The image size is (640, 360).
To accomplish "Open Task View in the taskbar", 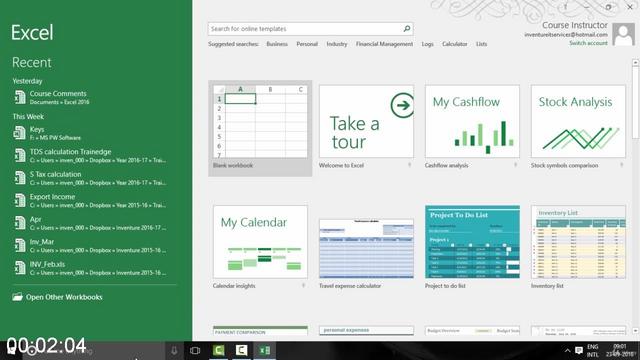I will point(195,350).
